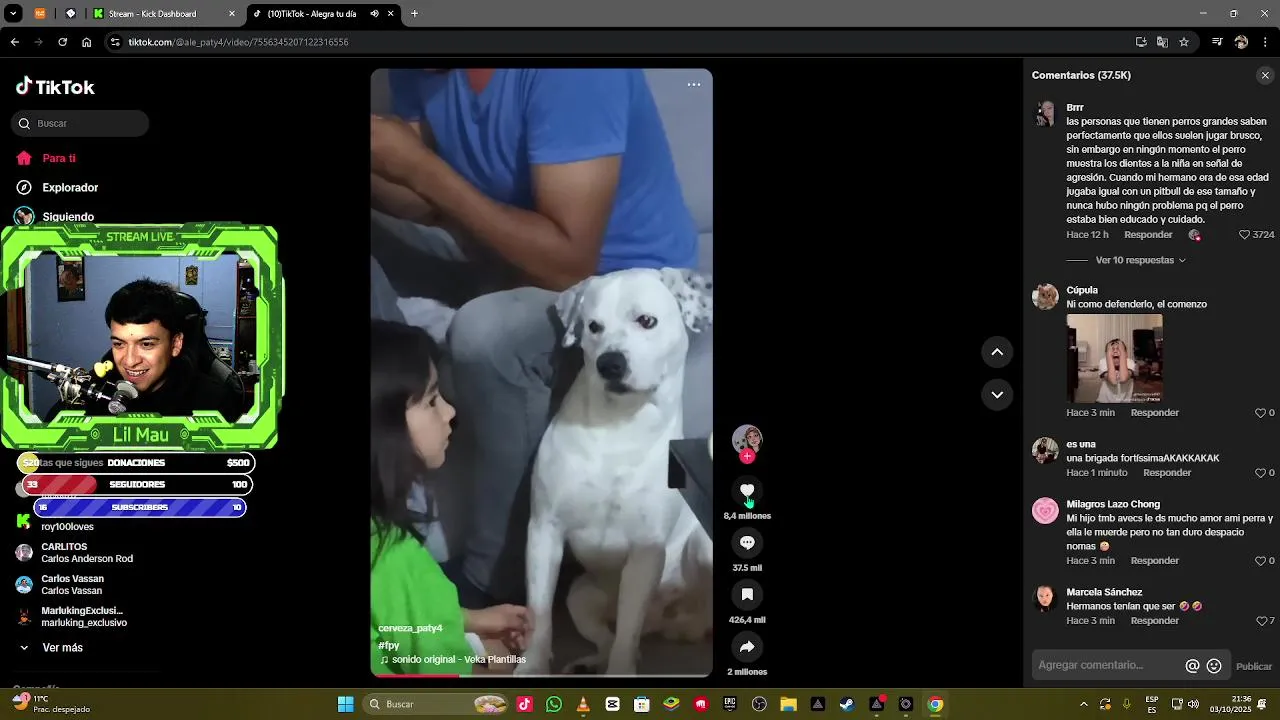Open cerveza_paty4 creator profile link

410,628
